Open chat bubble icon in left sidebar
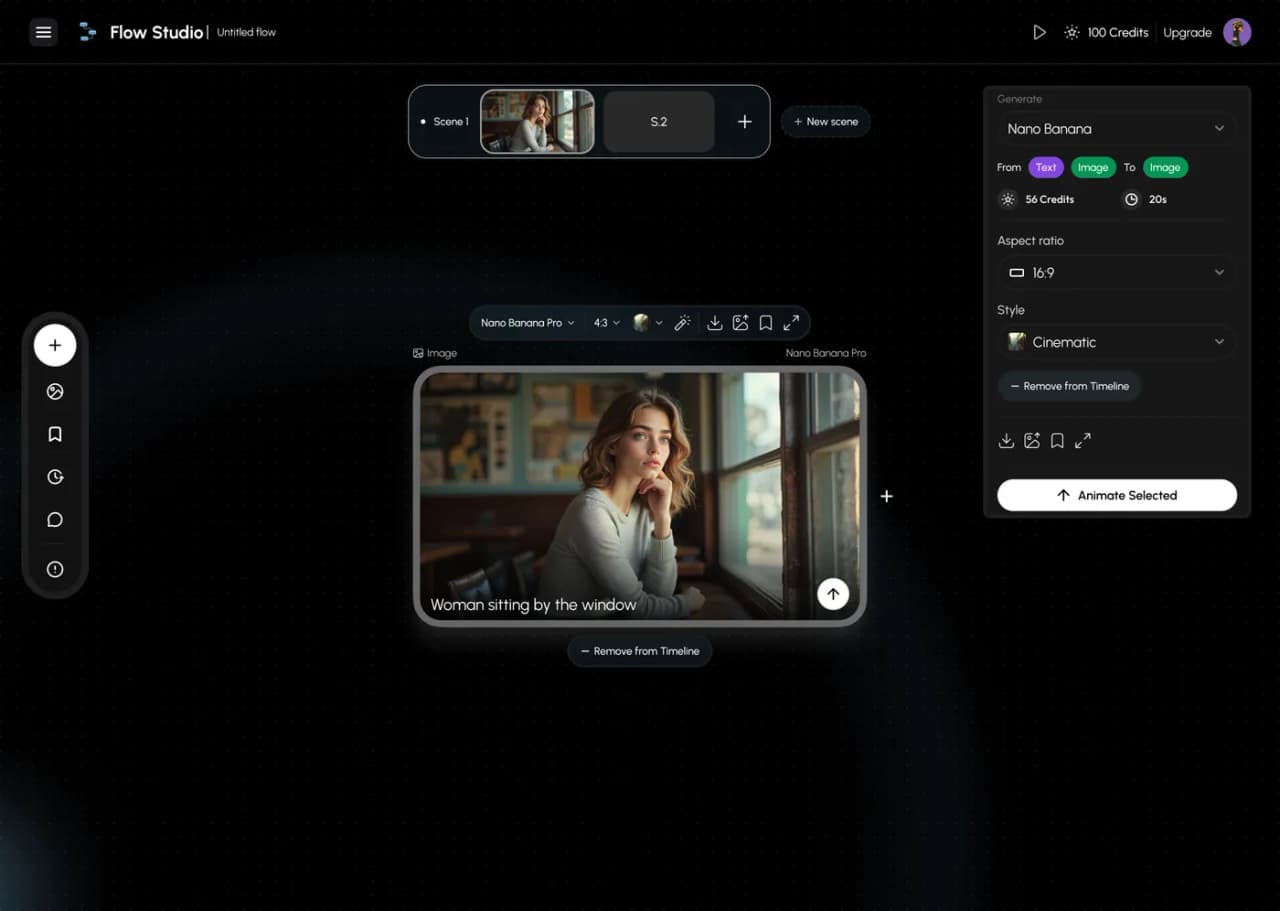 [x=55, y=520]
